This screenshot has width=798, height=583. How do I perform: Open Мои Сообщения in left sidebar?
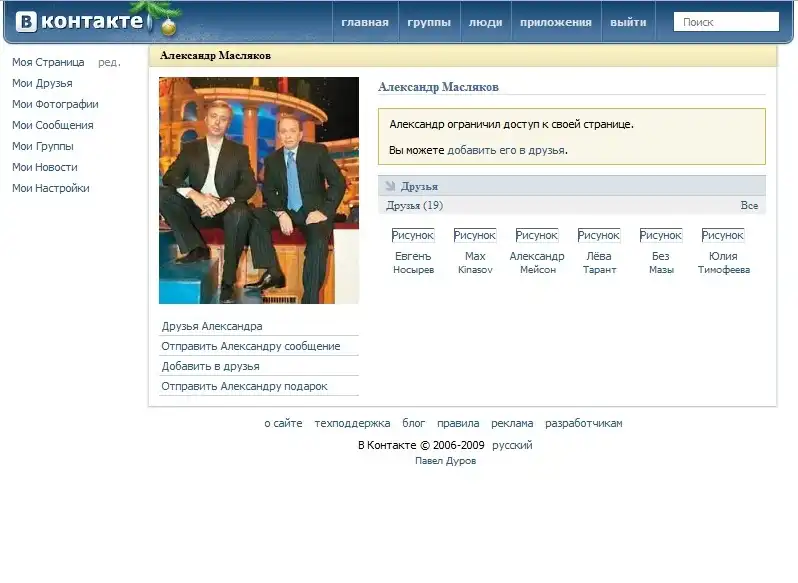click(53, 125)
